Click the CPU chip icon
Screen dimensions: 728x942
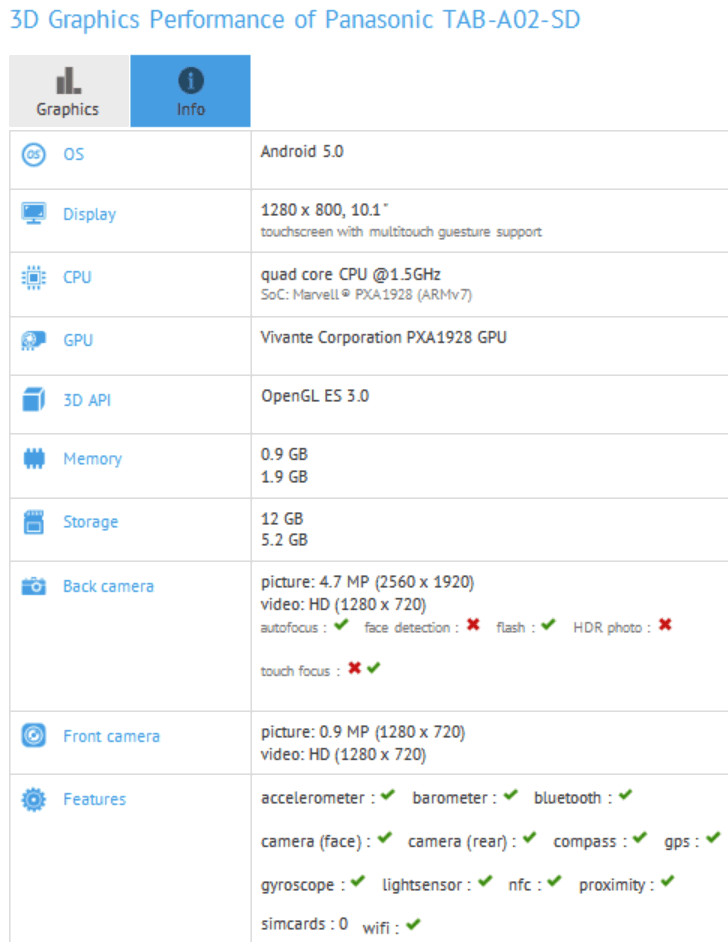(34, 278)
